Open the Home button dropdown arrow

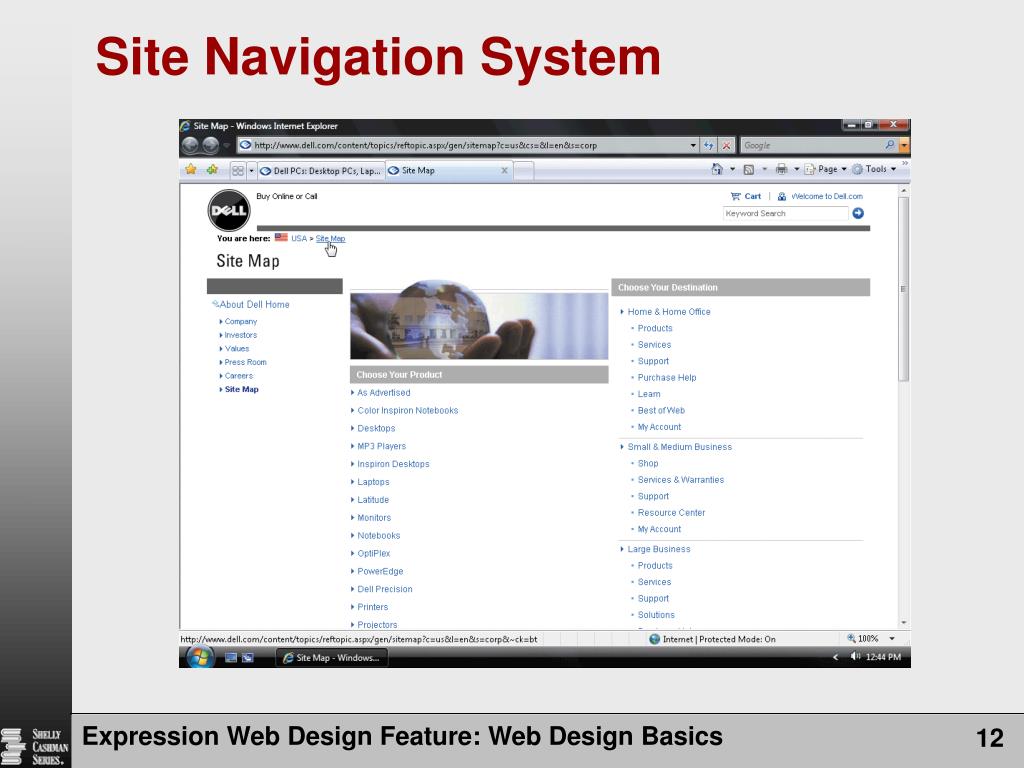(732, 169)
